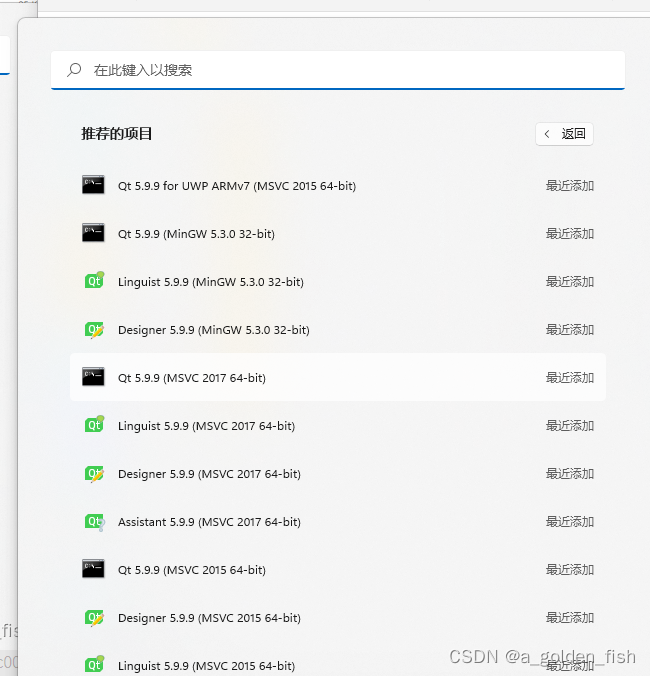Viewport: 650px width, 676px height.
Task: Click console icon for Qt 5.9.9 MSVC 2017
Action: pyautogui.click(x=93, y=377)
